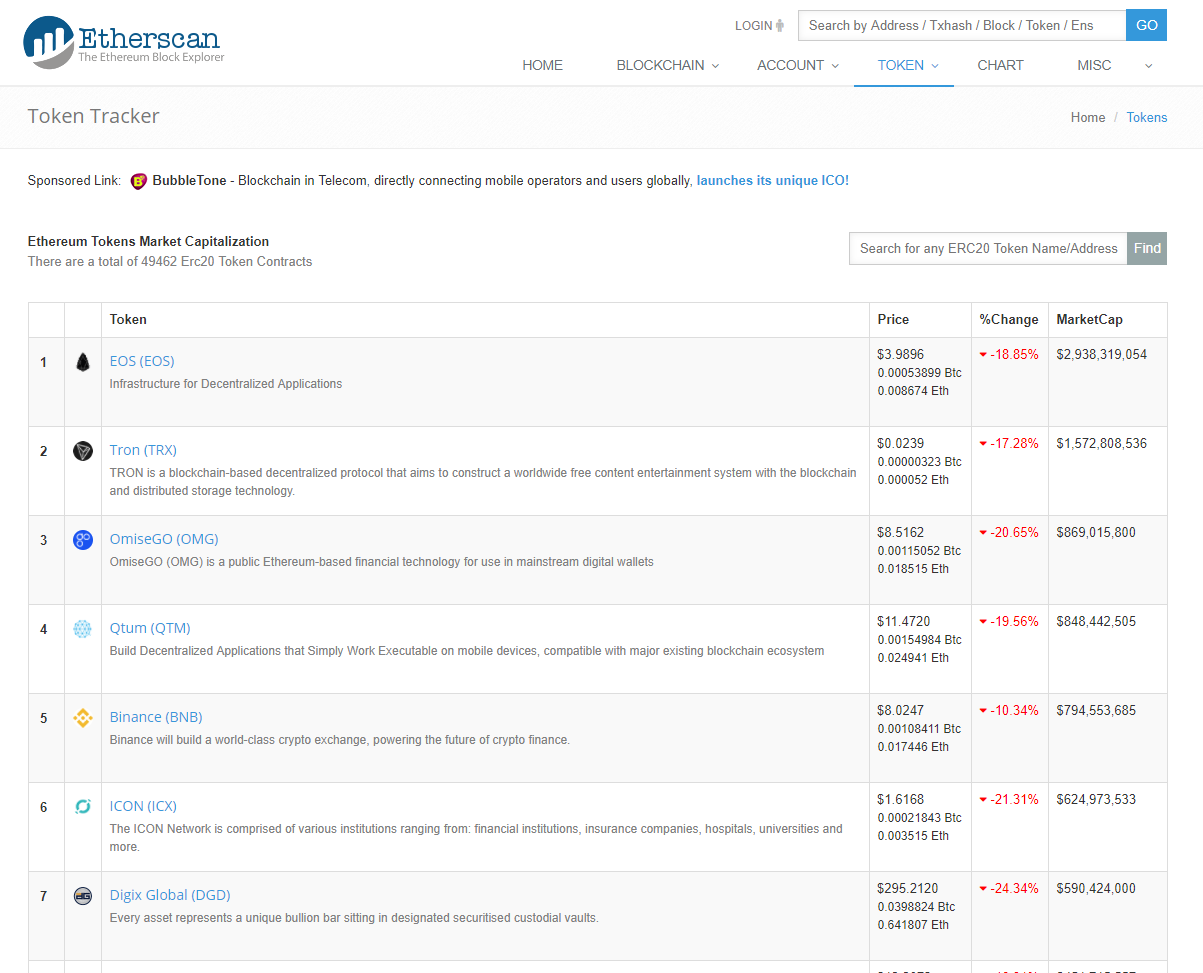Click the Digix Global token icon
Image resolution: width=1203 pixels, height=973 pixels.
(83, 896)
